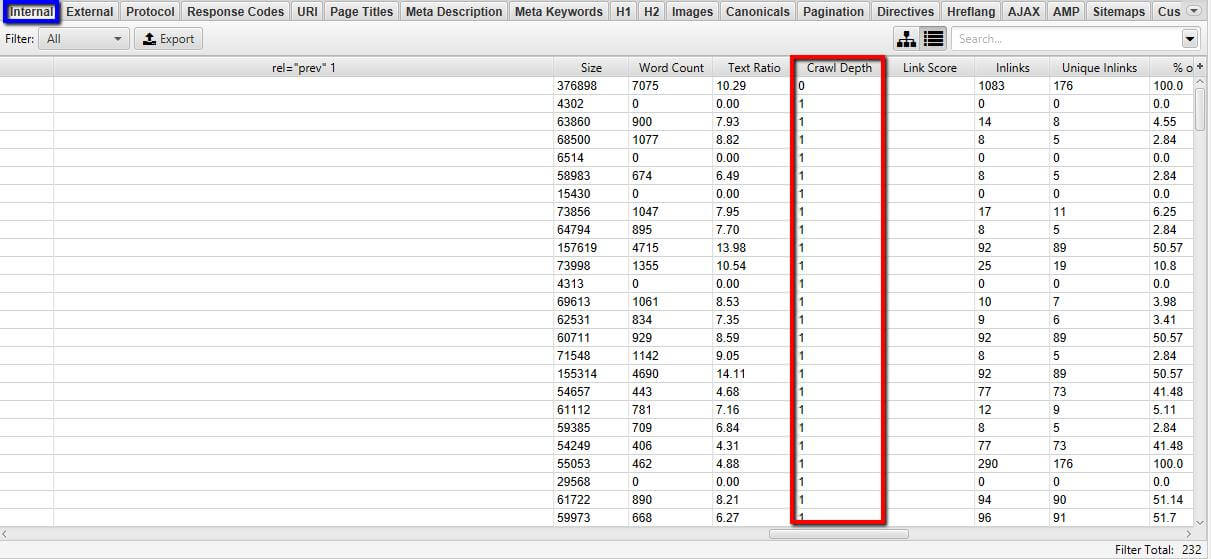Open the Canonicals tab

click(758, 12)
